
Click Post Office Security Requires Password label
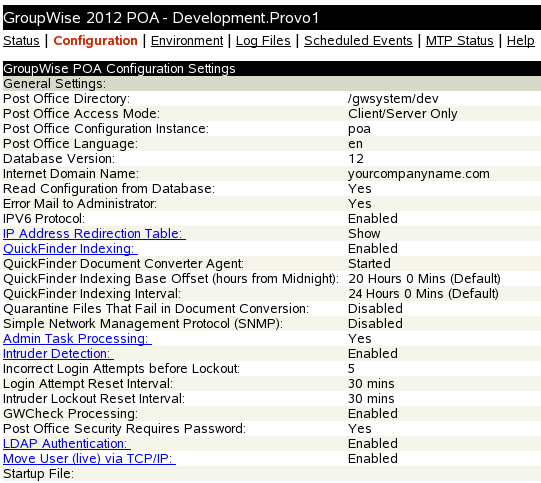[x=124, y=429]
